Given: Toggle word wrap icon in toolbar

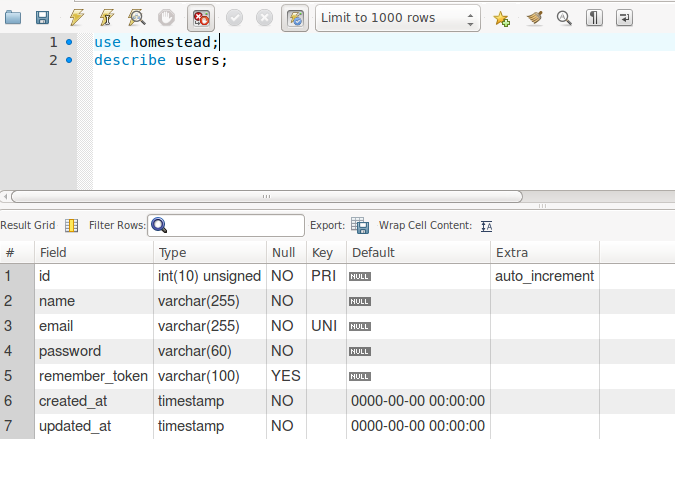Looking at the screenshot, I should tap(624, 18).
